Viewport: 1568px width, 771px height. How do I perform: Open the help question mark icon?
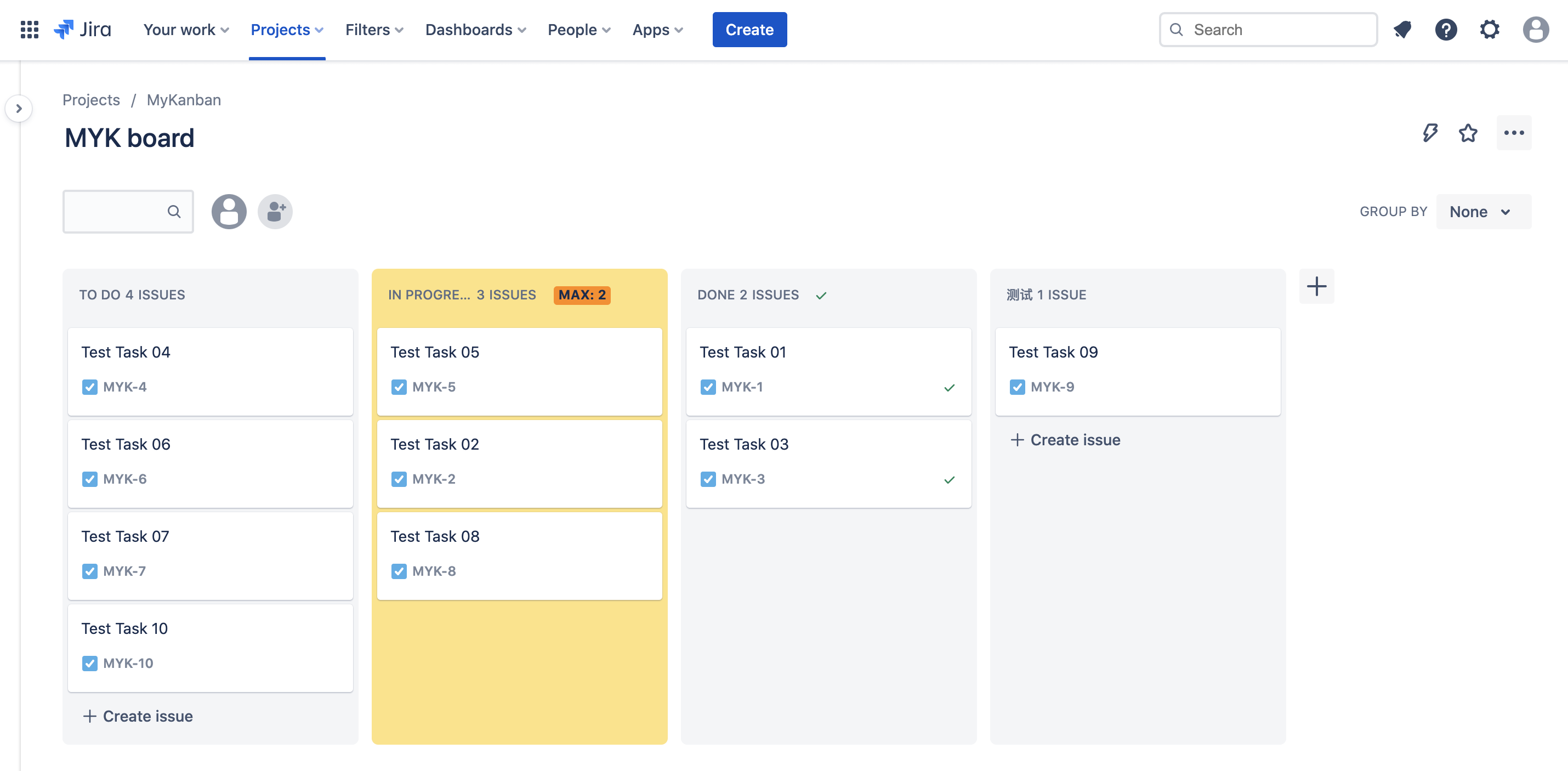tap(1446, 29)
